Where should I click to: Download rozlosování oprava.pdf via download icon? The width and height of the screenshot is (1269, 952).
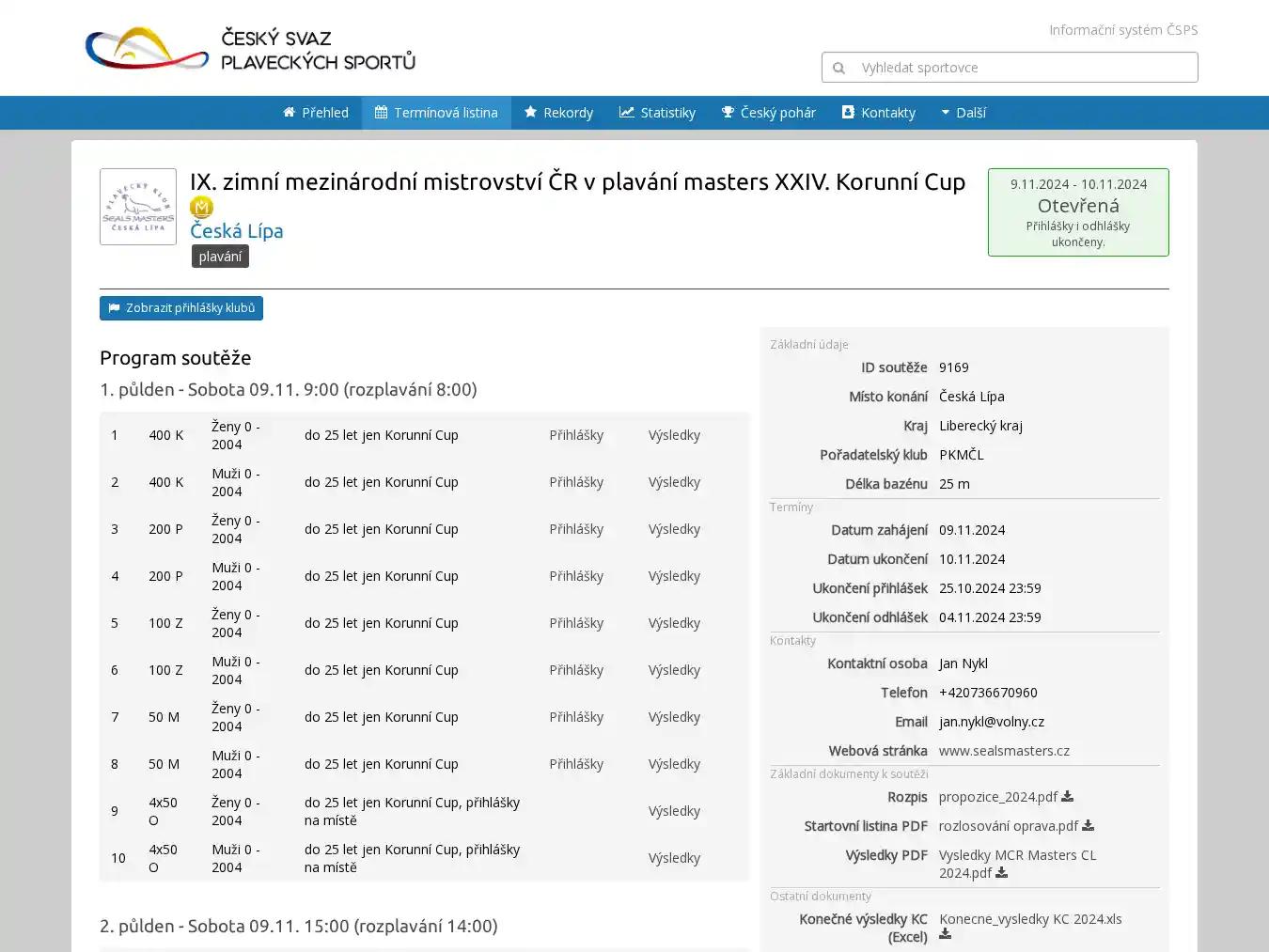click(1088, 825)
